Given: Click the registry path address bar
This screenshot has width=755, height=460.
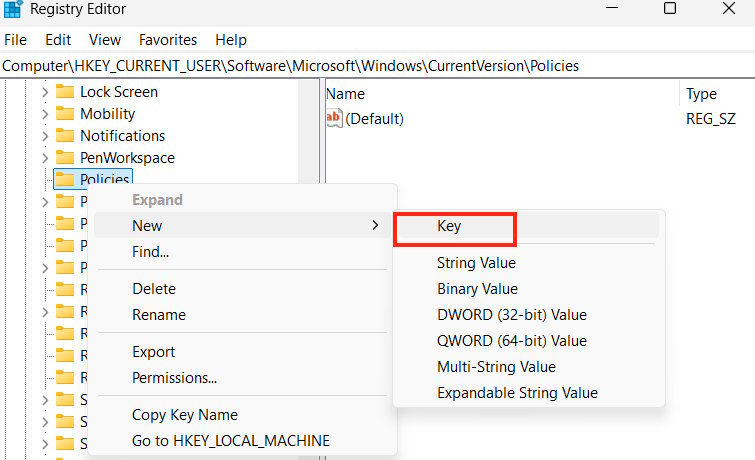Looking at the screenshot, I should [378, 66].
